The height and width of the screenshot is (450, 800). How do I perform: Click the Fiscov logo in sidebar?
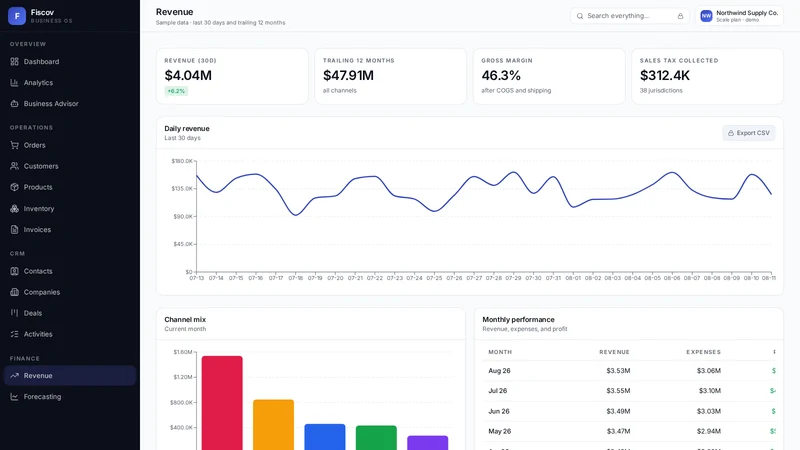(17, 16)
